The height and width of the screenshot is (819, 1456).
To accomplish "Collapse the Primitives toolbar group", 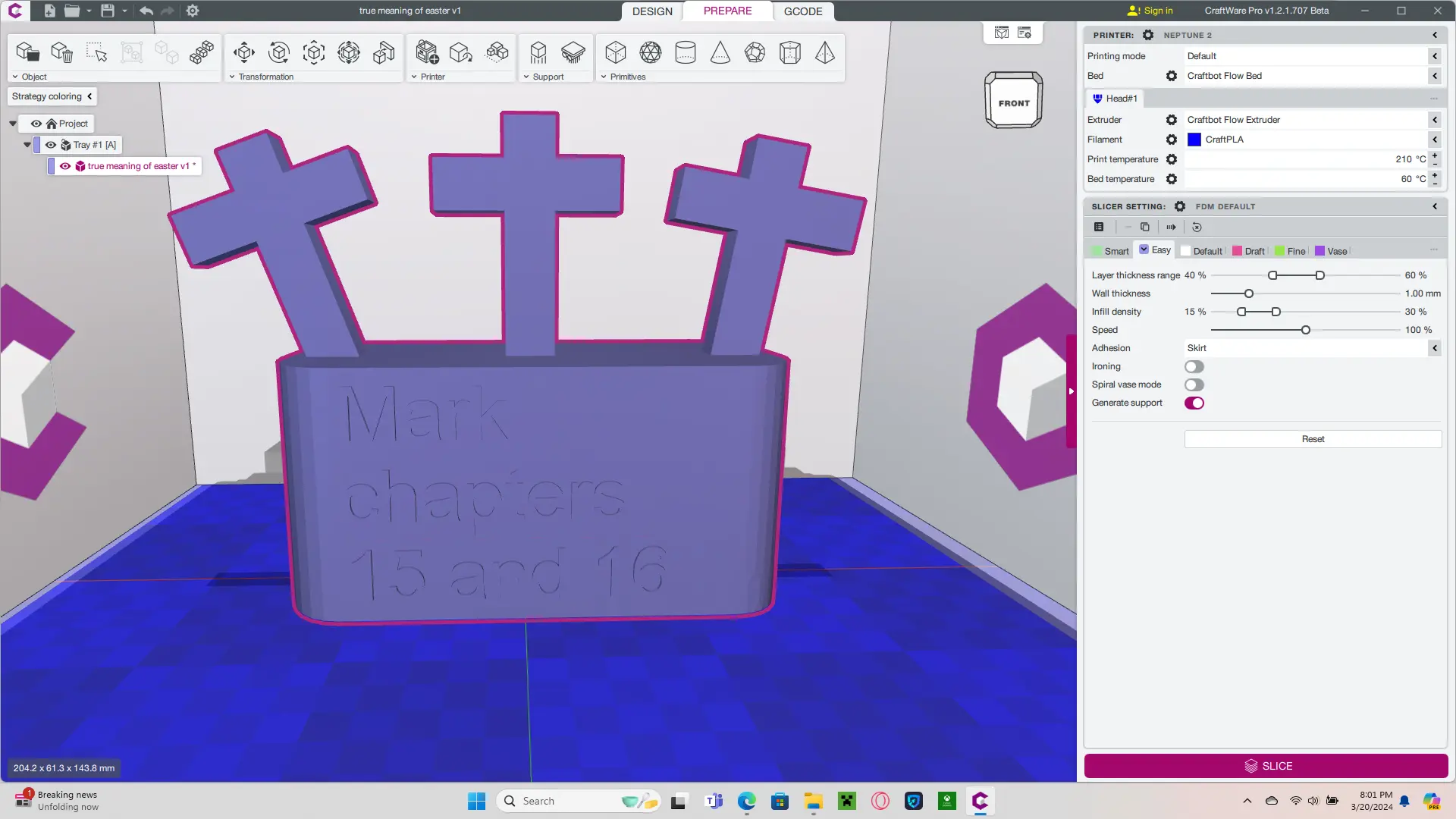I will click(604, 77).
